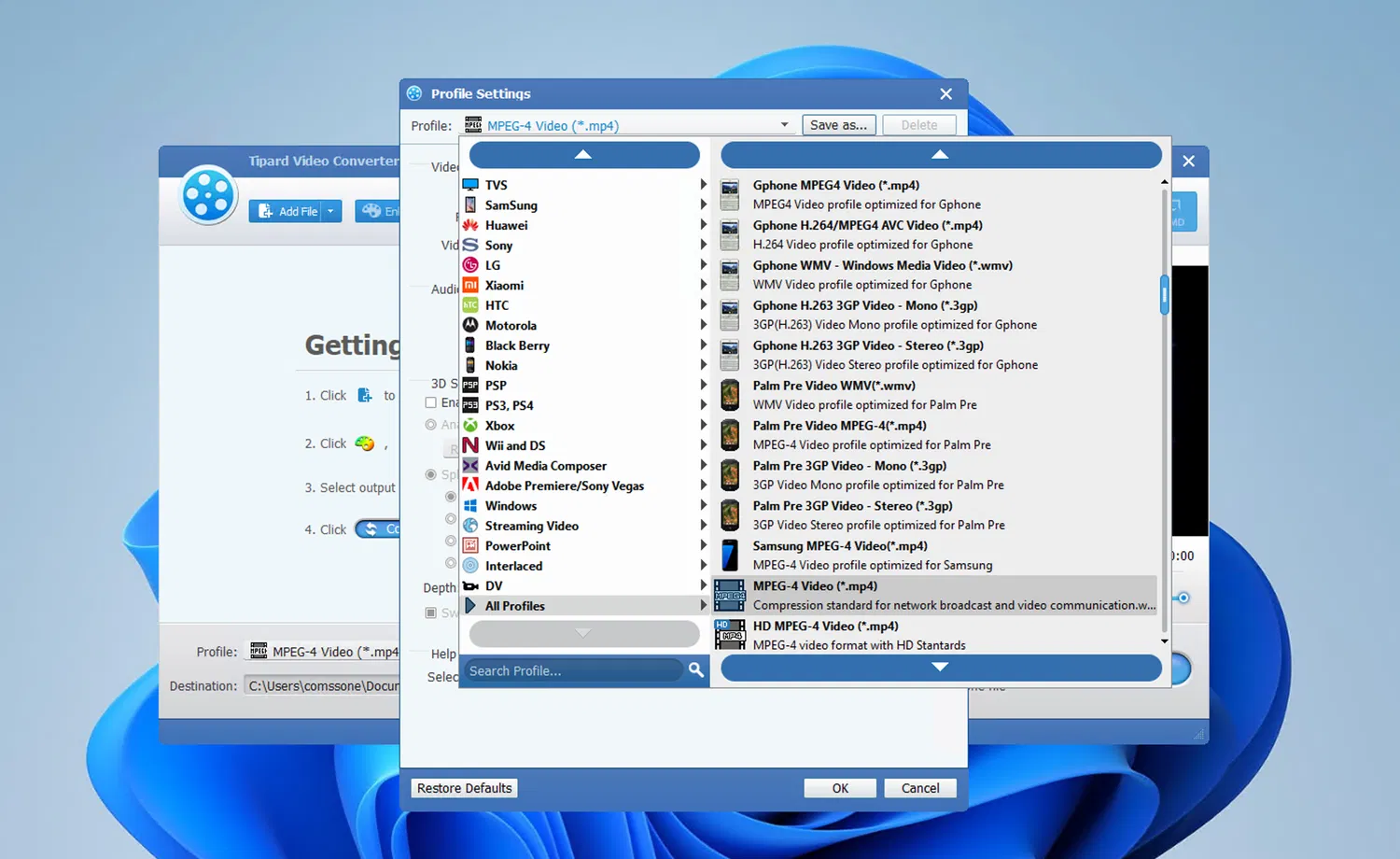
Task: Click the profile list scroll-up bar
Action: 941,155
